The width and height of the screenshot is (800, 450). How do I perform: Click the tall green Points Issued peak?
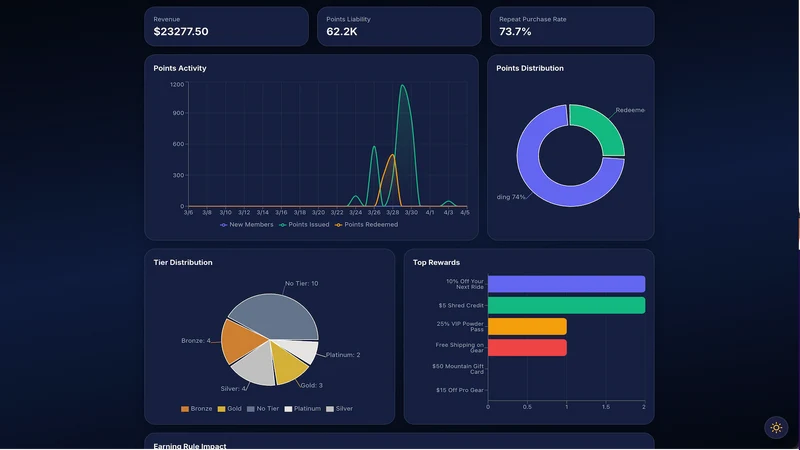coord(403,87)
